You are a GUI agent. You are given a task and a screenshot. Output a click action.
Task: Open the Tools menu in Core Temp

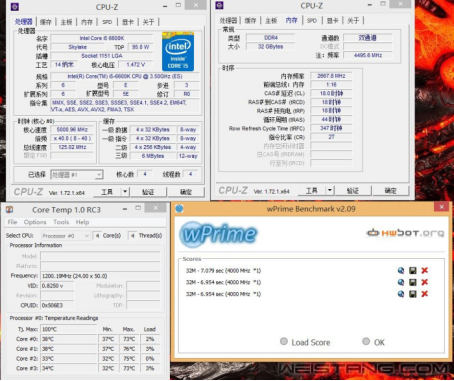(x=61, y=222)
